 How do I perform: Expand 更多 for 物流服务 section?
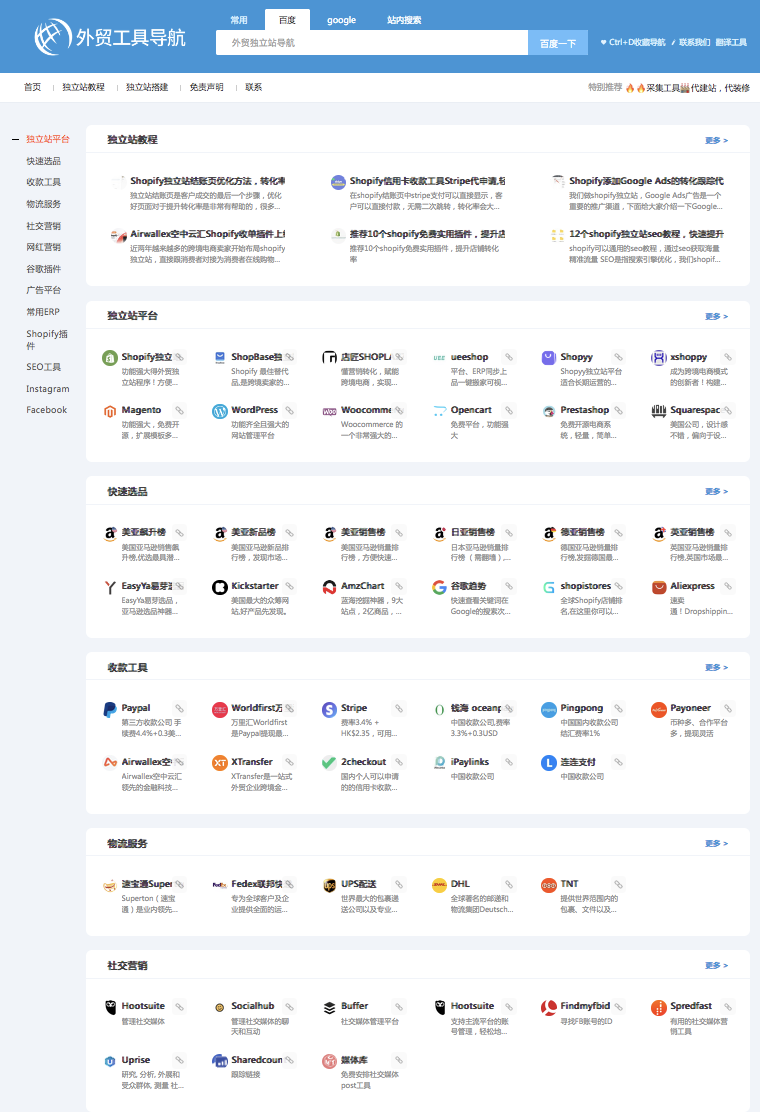point(716,843)
